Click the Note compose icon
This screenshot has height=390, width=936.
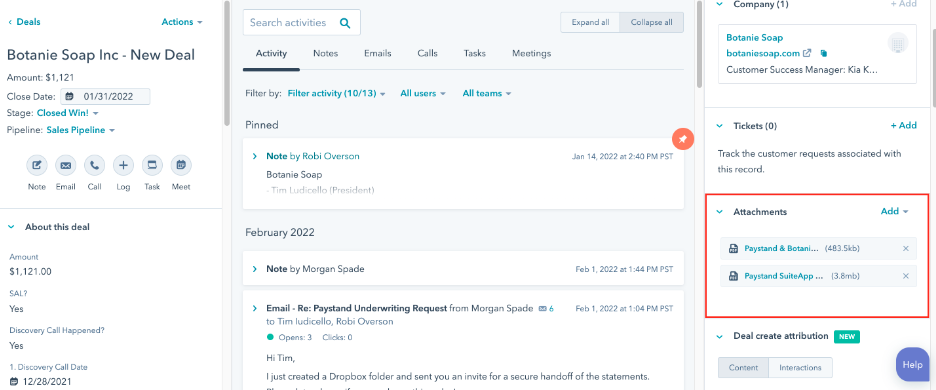click(36, 165)
